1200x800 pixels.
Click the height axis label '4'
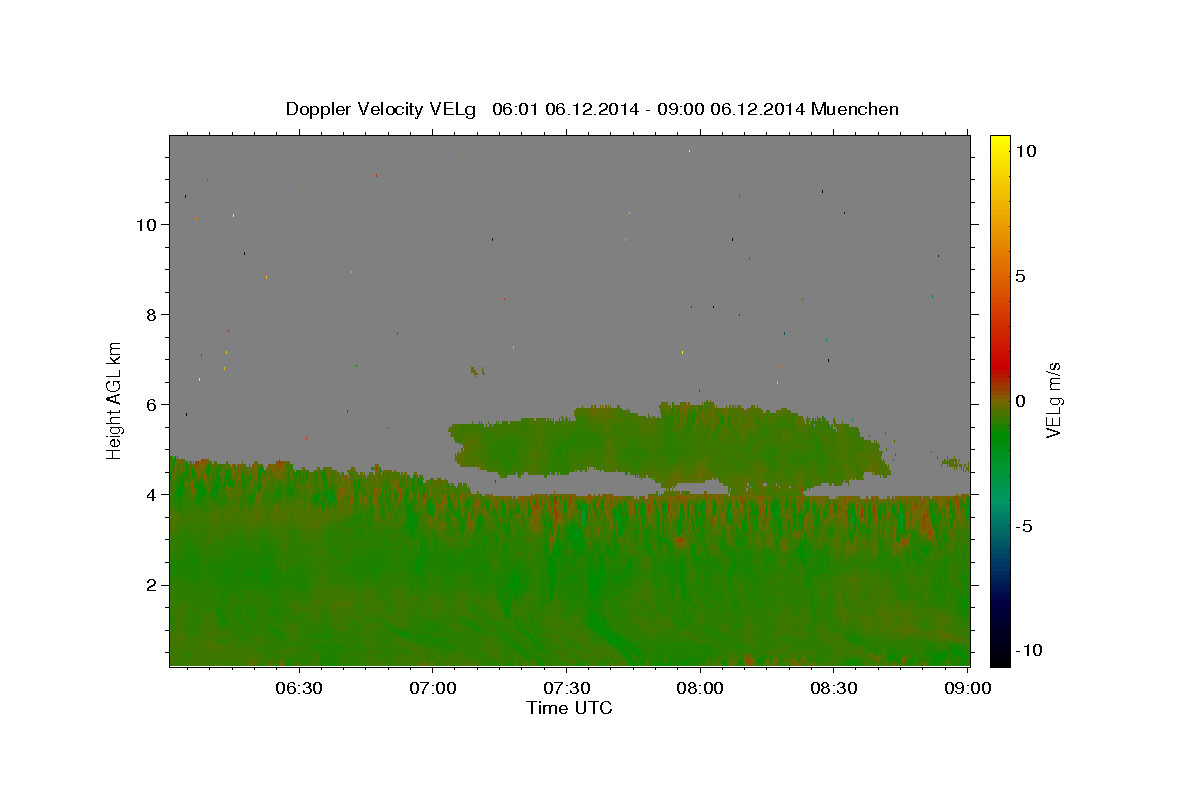pos(150,495)
